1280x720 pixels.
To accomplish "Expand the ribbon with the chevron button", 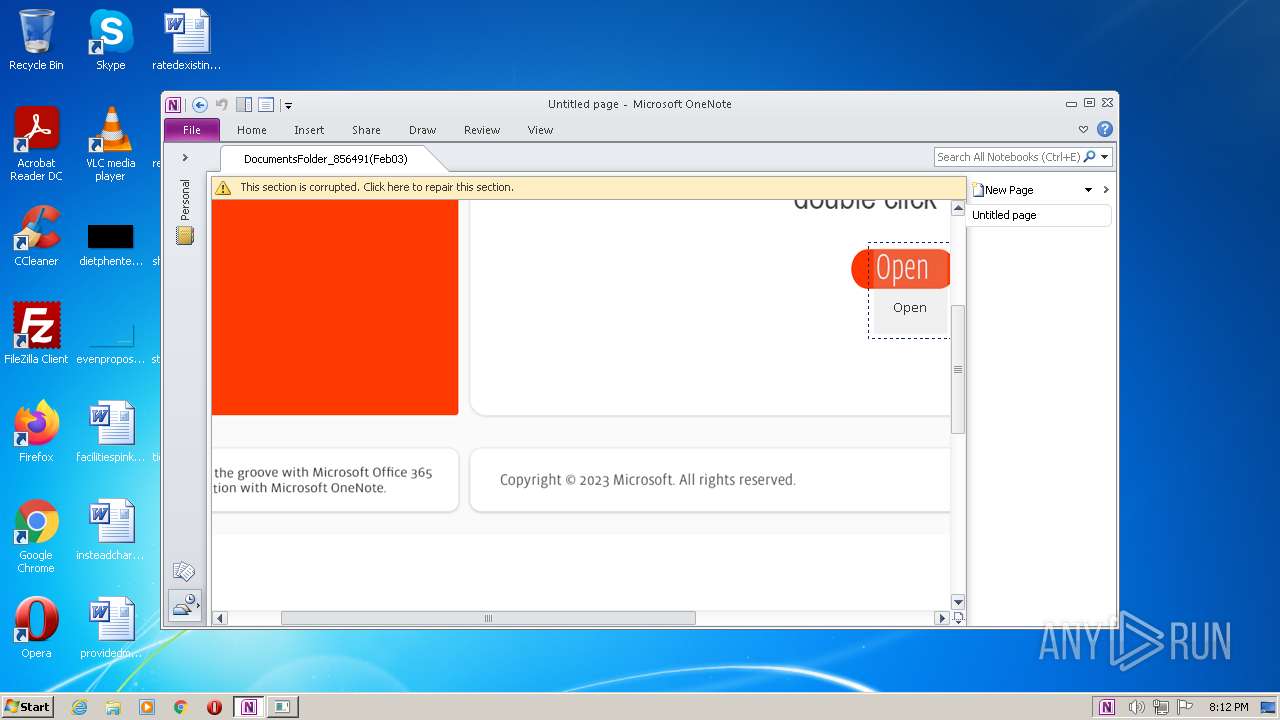I will (x=1083, y=129).
